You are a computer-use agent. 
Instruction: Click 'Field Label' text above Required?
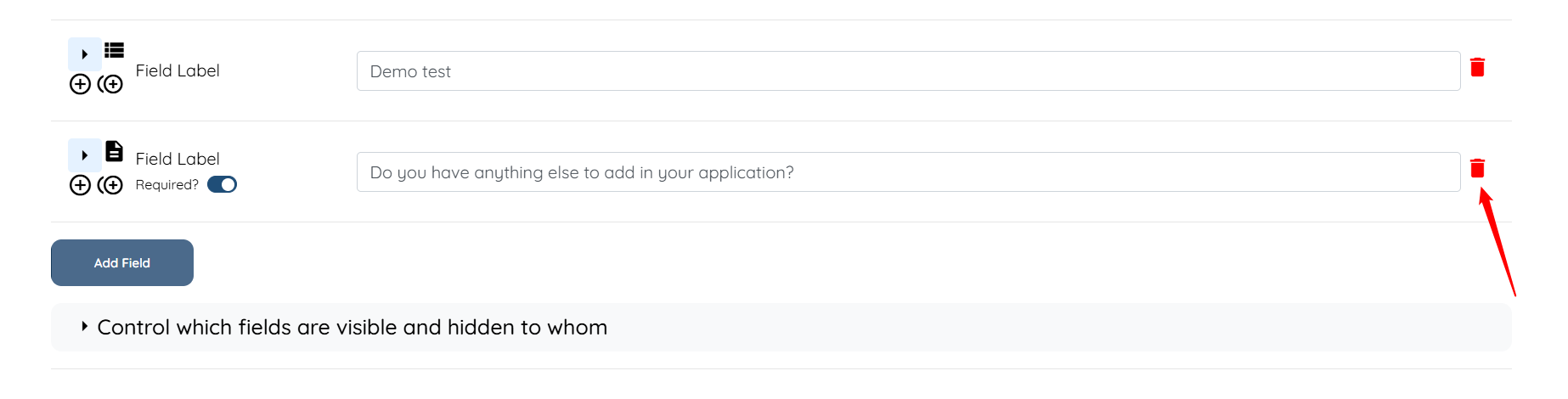pos(178,159)
